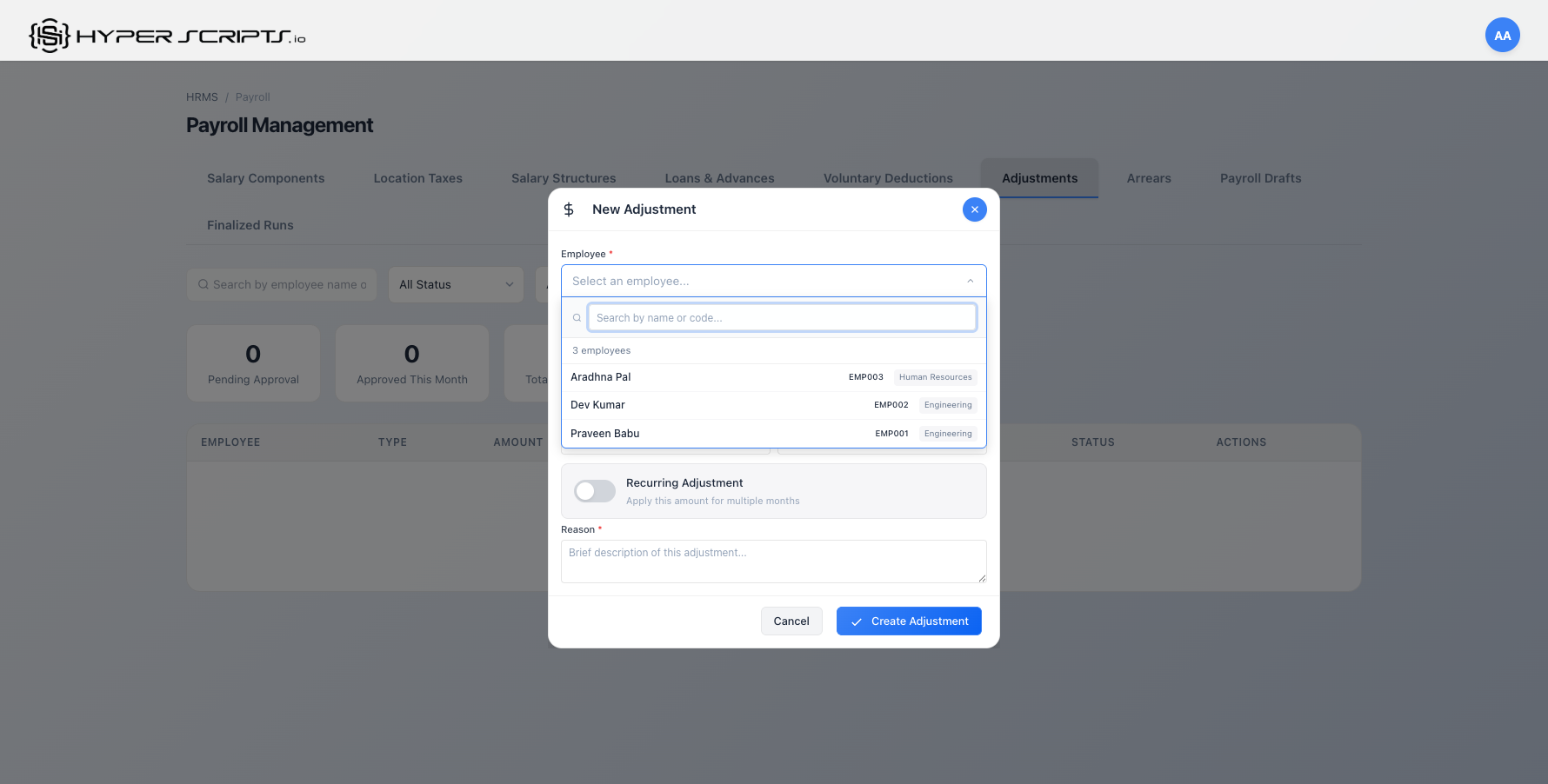
Task: Enable the Recurring Adjustment toggle
Action: (594, 491)
